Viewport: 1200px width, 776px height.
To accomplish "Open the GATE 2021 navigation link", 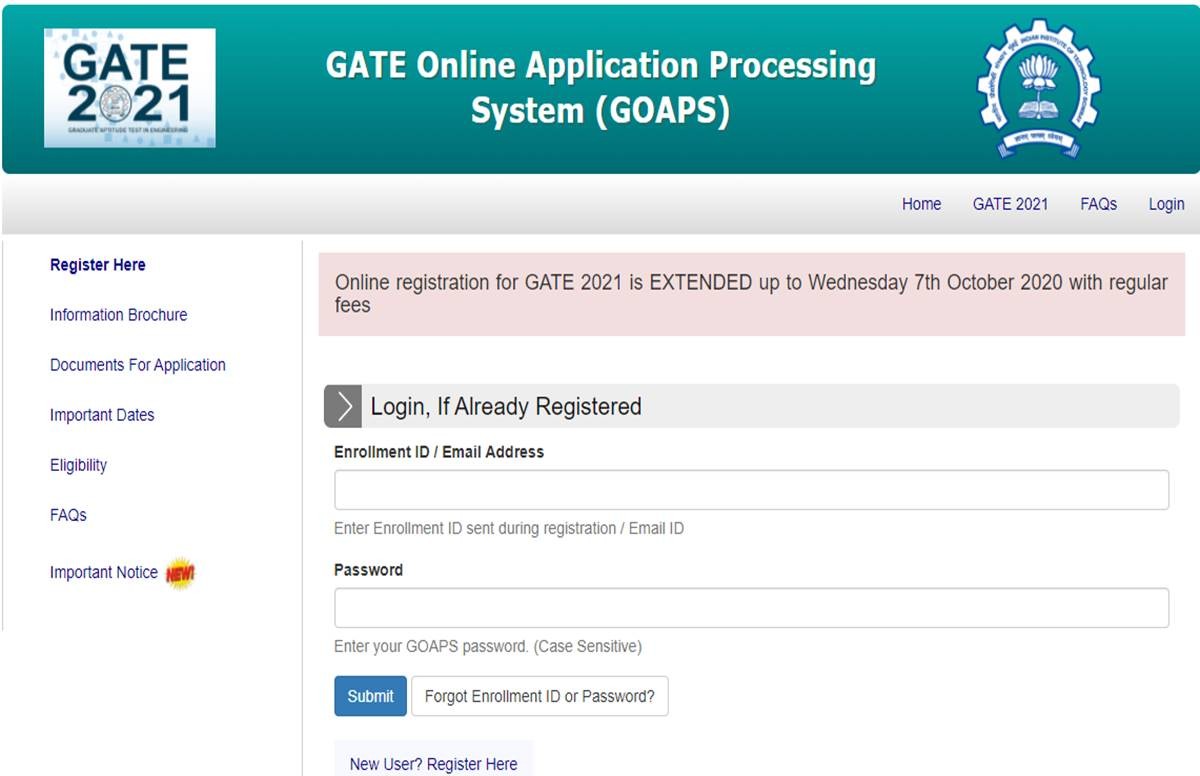I will click(x=1010, y=204).
